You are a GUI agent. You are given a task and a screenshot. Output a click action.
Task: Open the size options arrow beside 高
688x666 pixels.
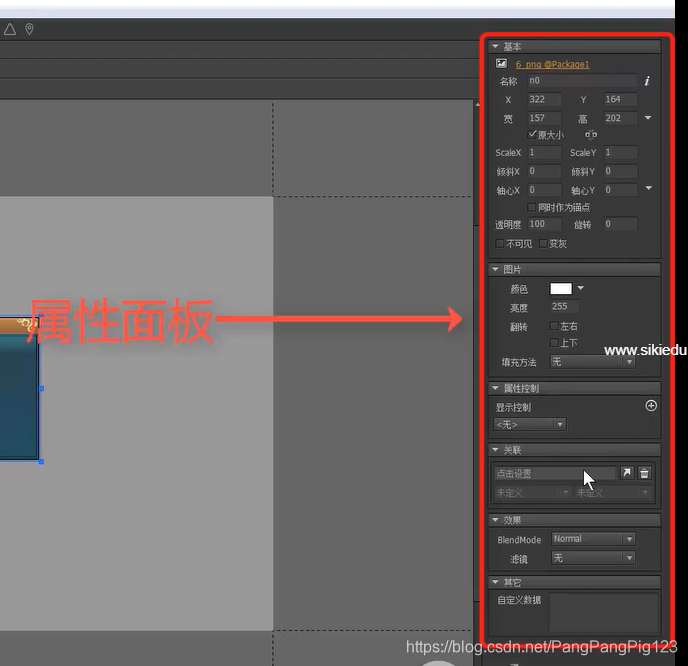click(648, 118)
